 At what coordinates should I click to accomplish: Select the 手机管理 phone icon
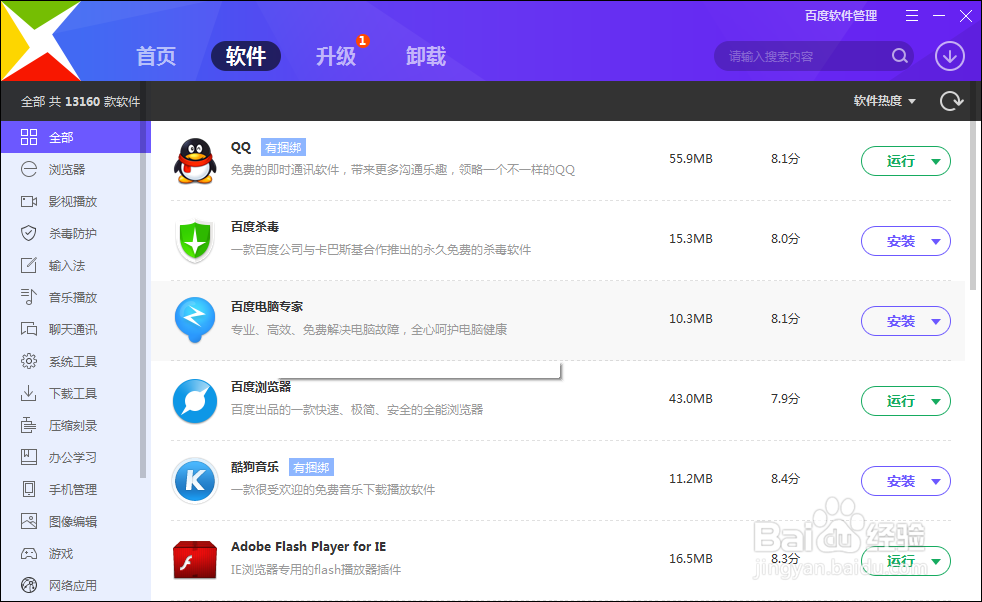tap(29, 489)
